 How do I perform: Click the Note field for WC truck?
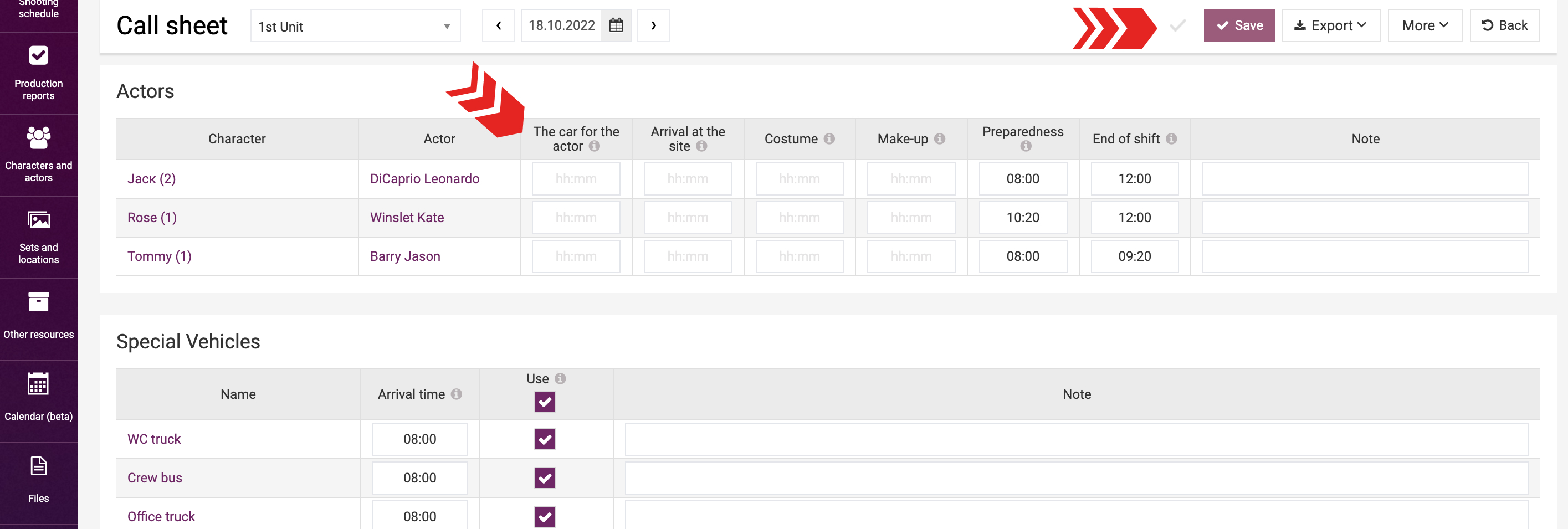click(x=1077, y=439)
